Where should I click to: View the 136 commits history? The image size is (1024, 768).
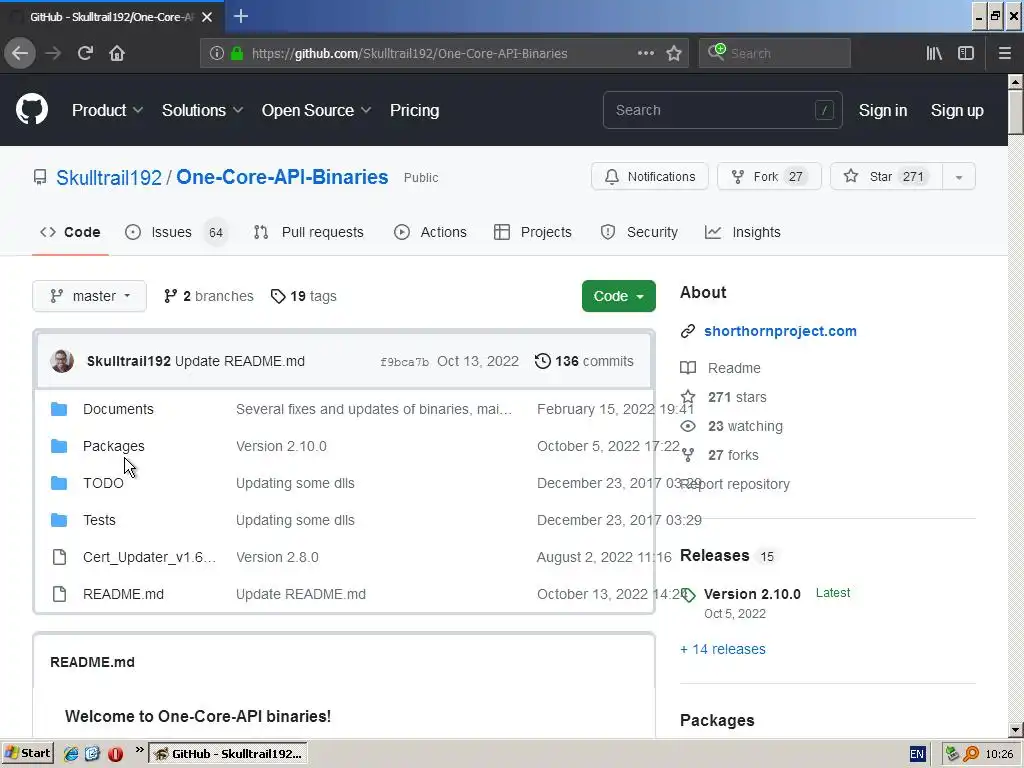point(584,361)
